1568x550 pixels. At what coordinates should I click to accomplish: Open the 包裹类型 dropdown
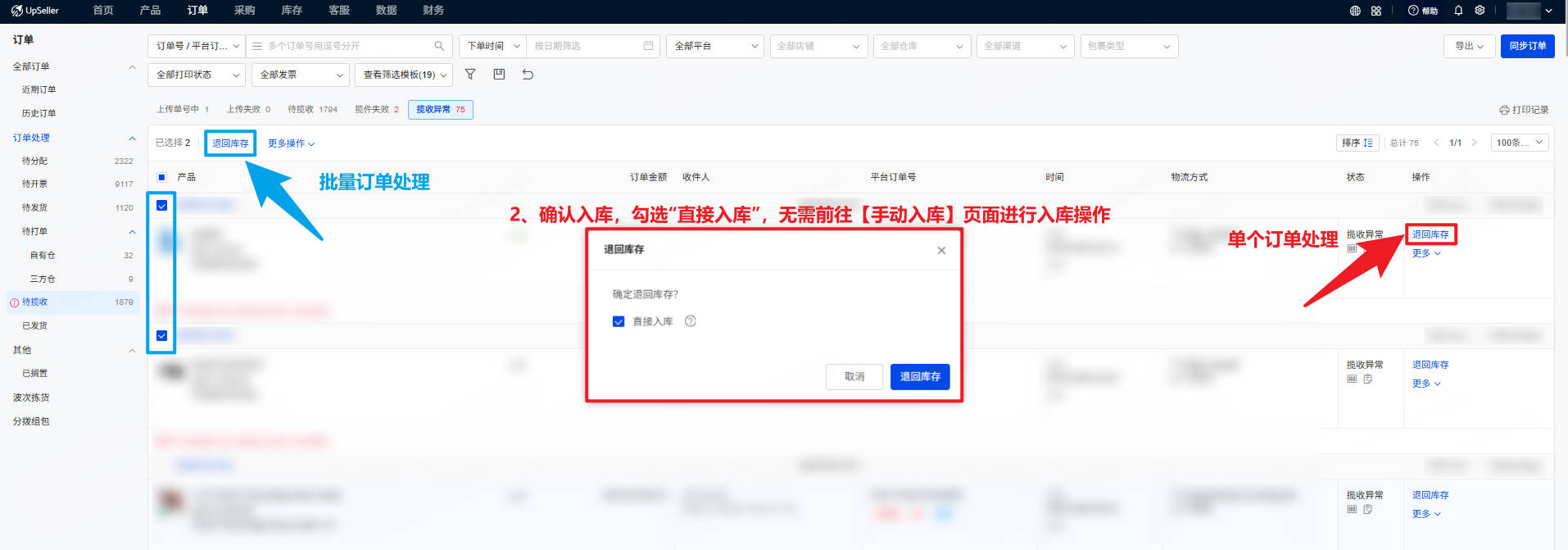click(1130, 46)
